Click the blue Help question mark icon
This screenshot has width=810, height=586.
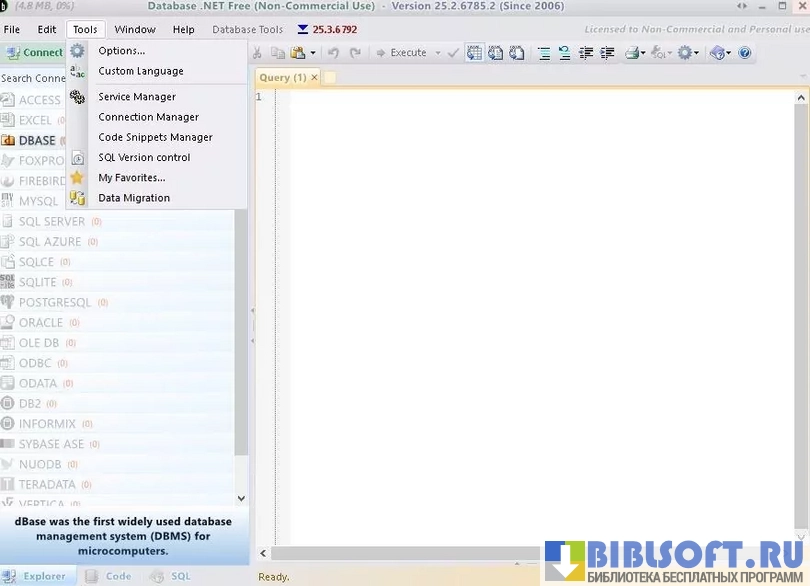click(x=744, y=53)
